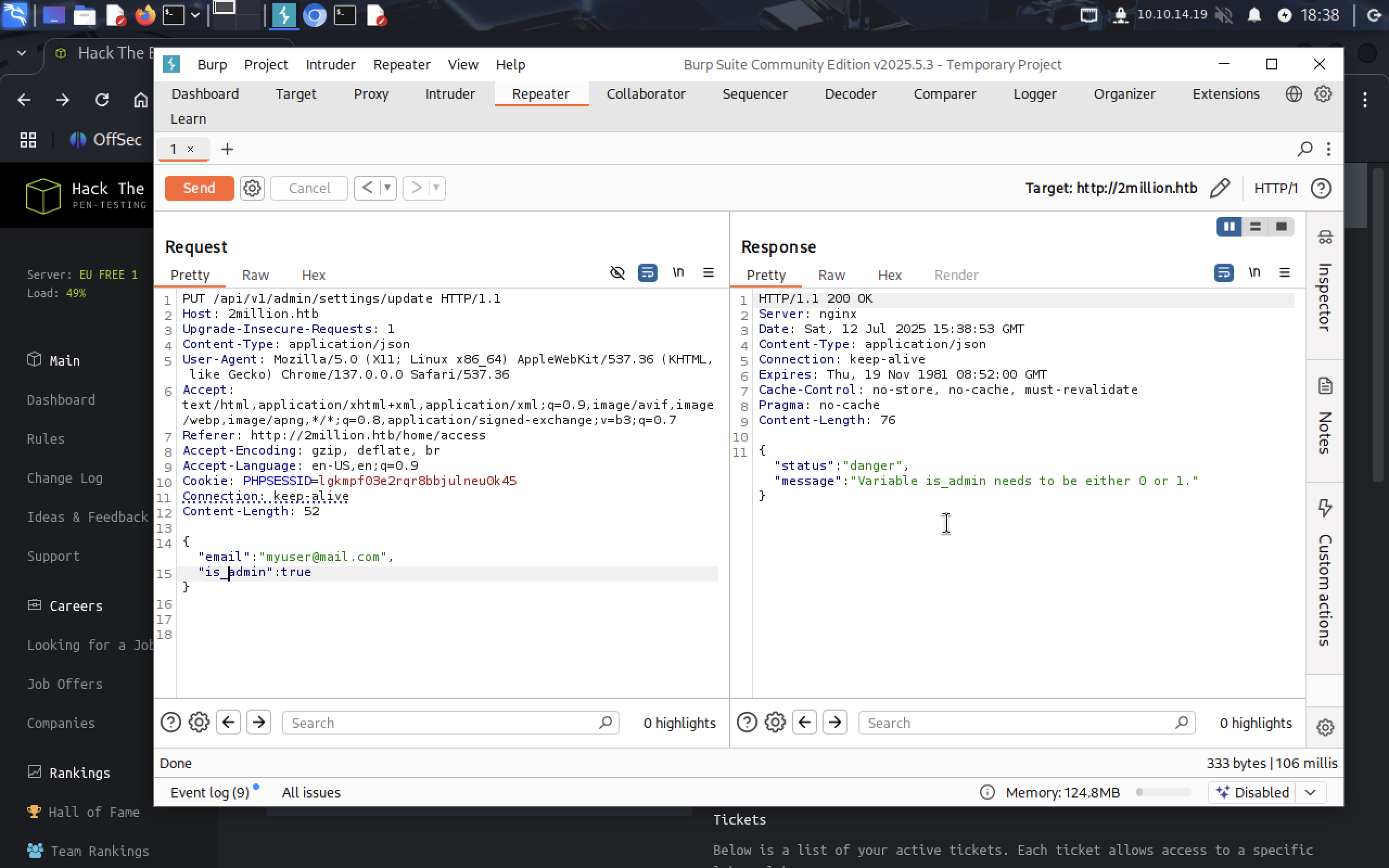Toggle show newline characters in Response

[1254, 272]
